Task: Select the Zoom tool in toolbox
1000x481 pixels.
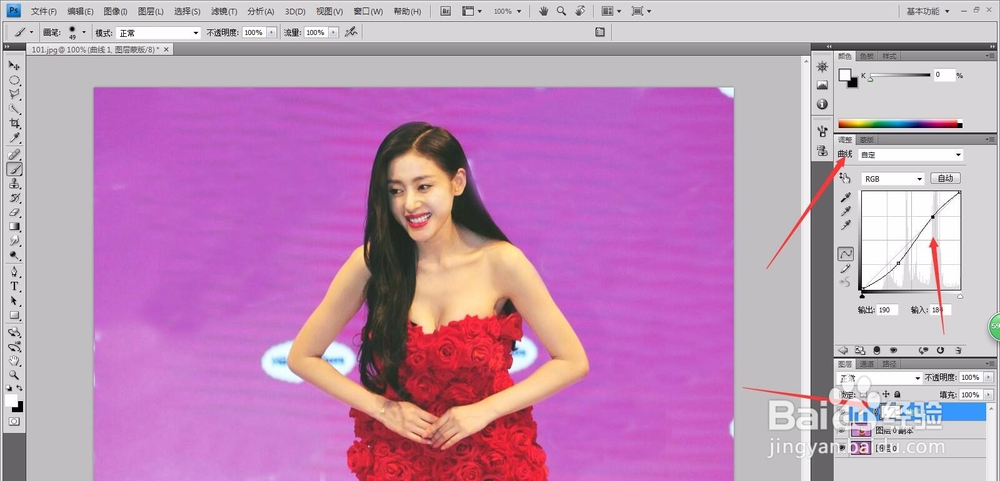Action: coord(14,375)
